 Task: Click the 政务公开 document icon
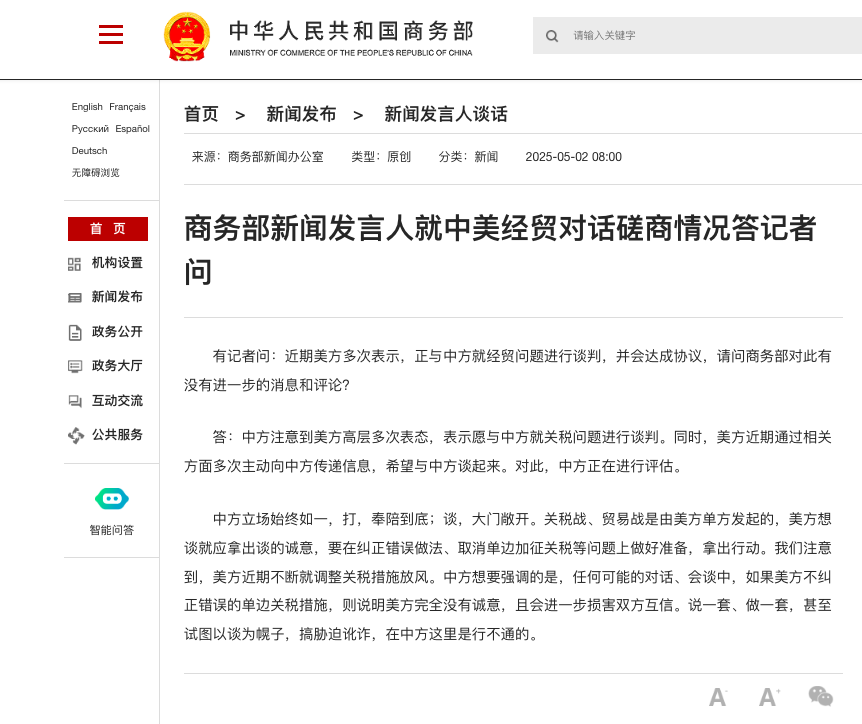(74, 332)
